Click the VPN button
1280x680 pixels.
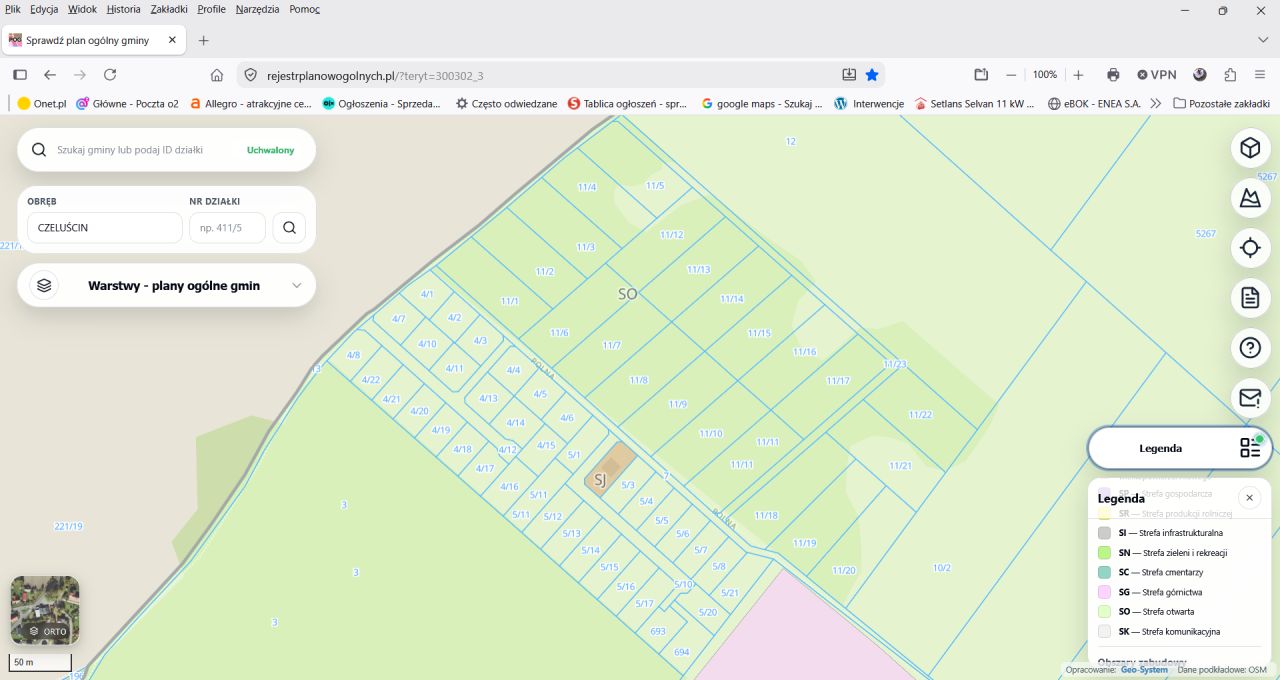1157,75
